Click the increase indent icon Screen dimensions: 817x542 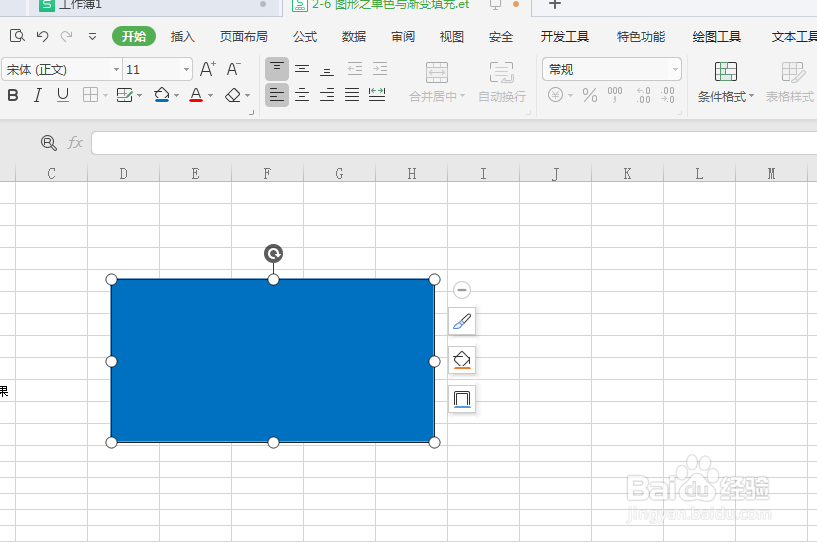[x=380, y=69]
